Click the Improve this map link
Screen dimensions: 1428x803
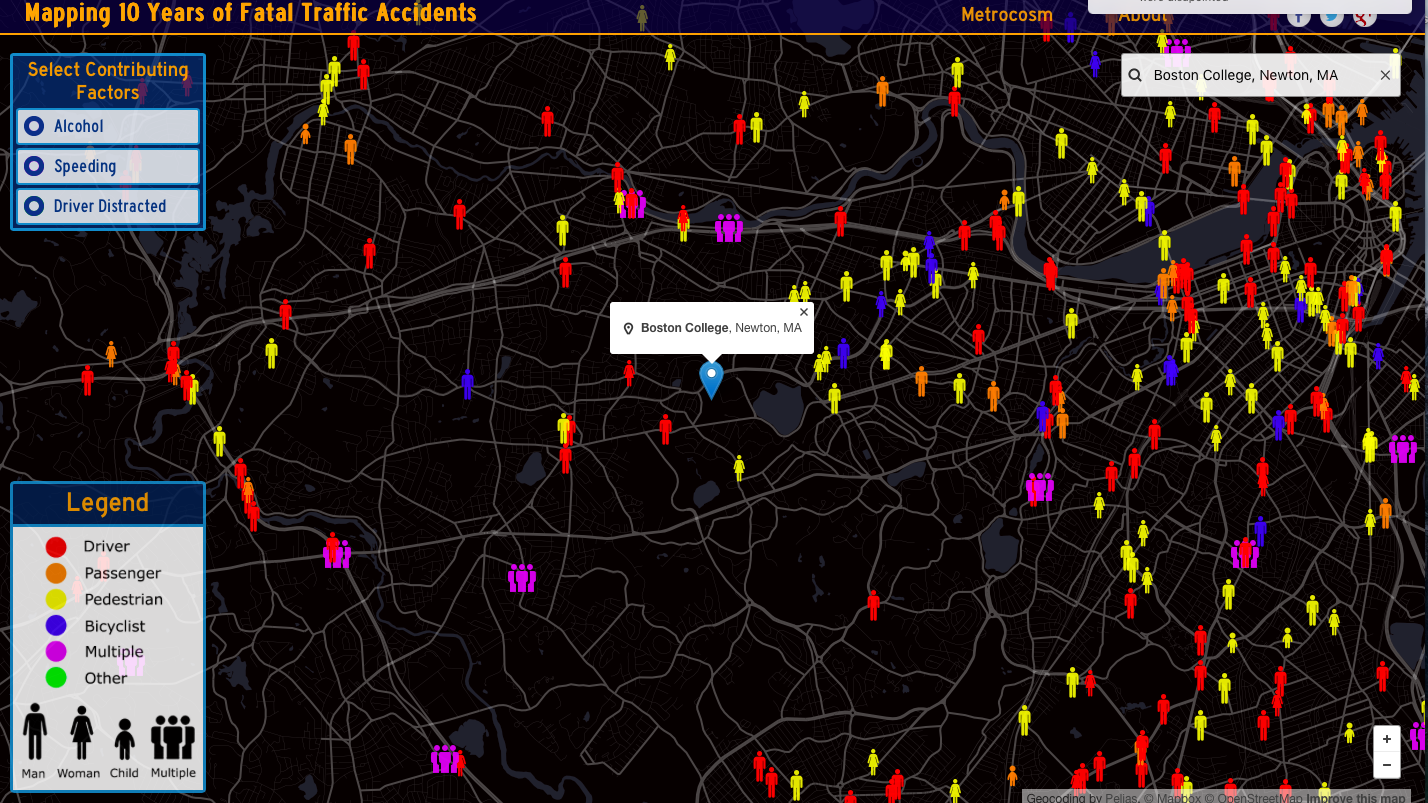pyautogui.click(x=1357, y=798)
